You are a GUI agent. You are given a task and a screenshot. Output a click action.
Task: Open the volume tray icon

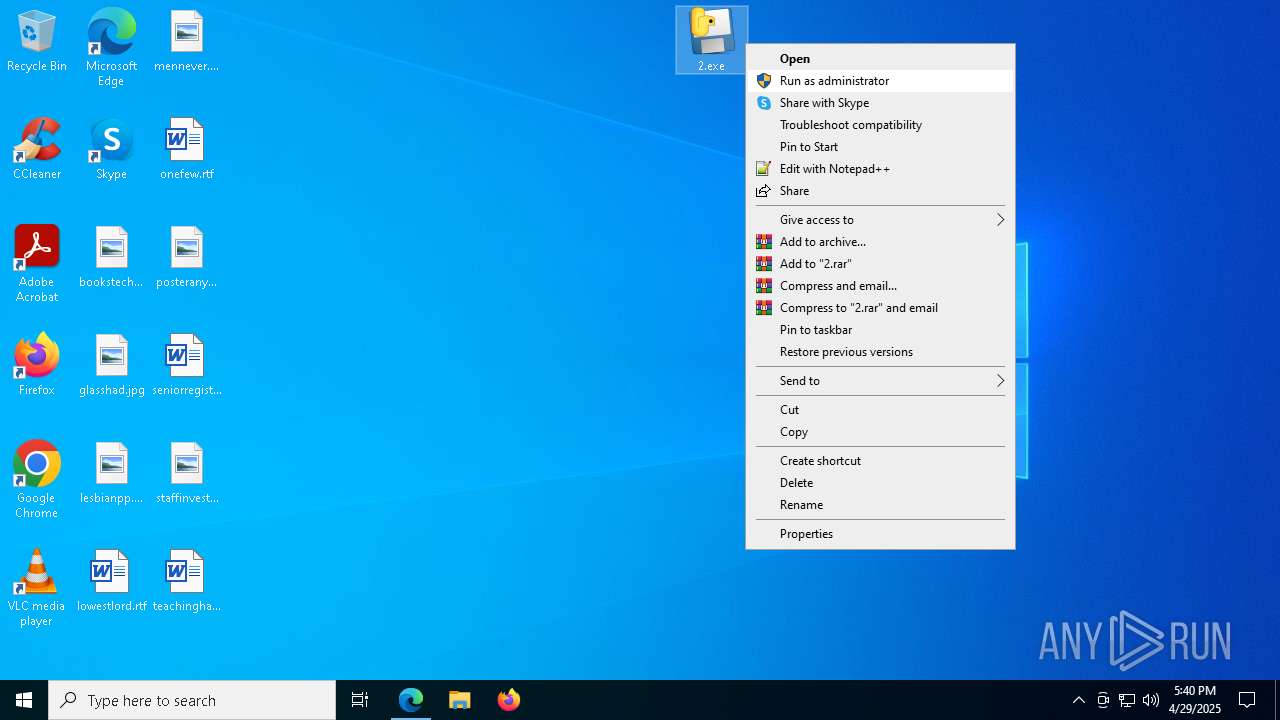[x=1151, y=700]
